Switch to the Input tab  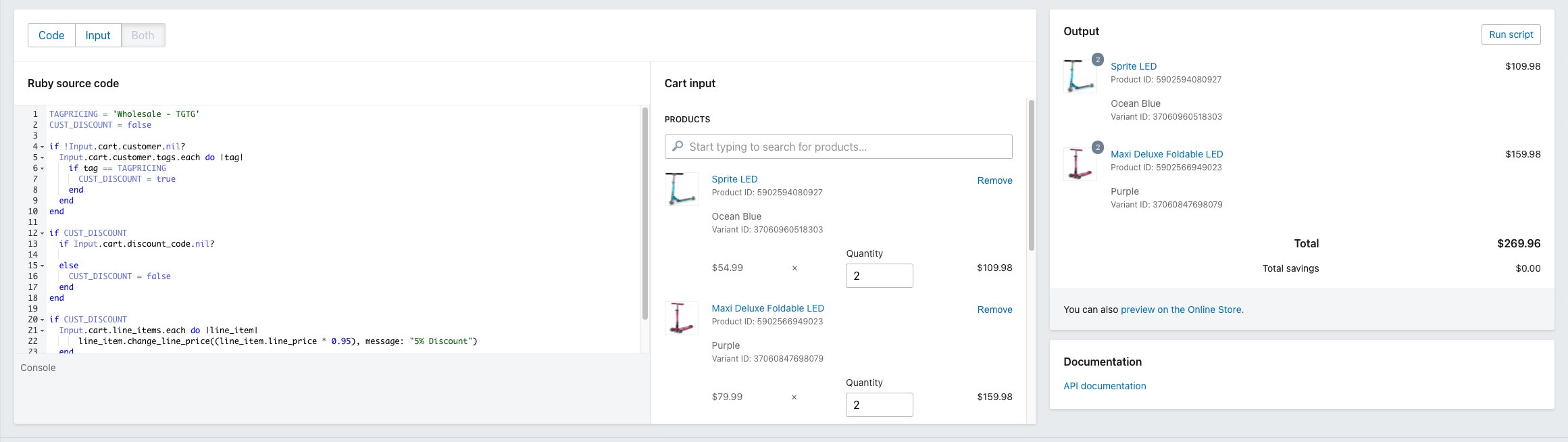(x=98, y=35)
